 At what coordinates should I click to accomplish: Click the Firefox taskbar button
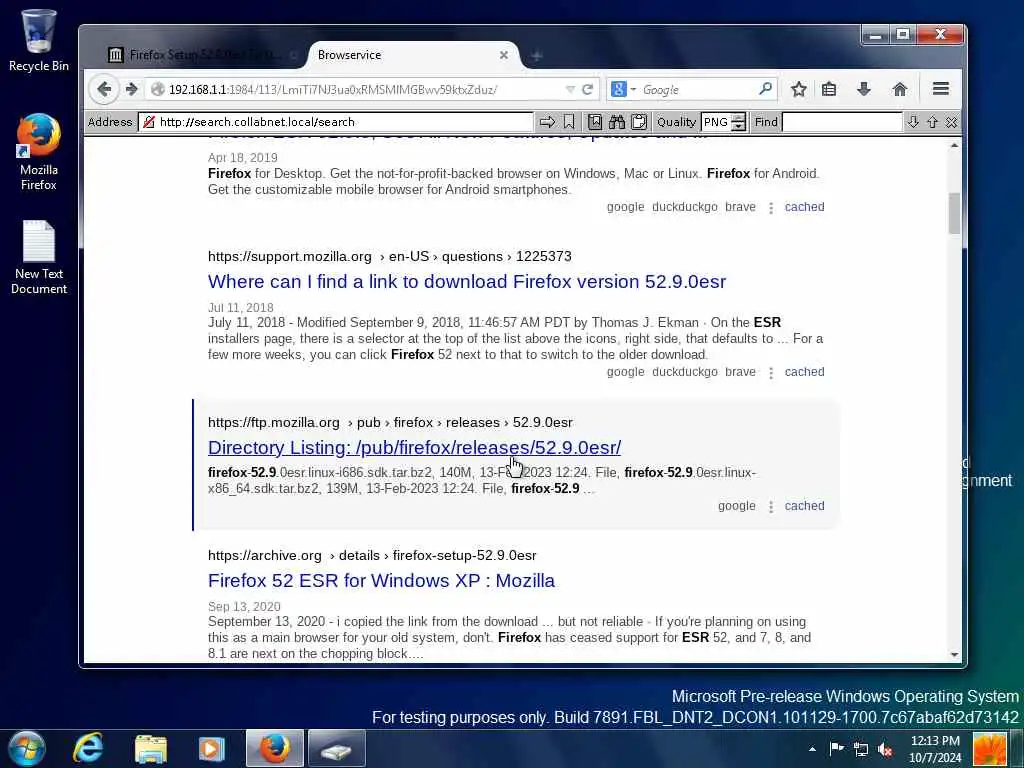(x=274, y=748)
